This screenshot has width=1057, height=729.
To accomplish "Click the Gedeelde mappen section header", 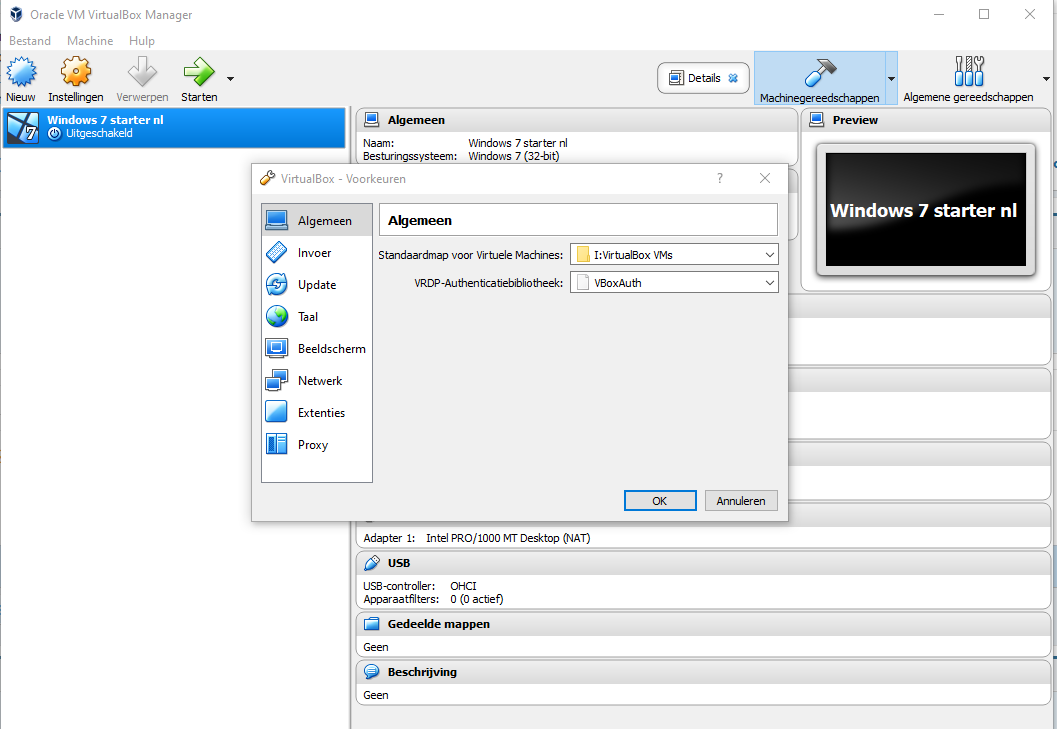I will click(x=703, y=624).
